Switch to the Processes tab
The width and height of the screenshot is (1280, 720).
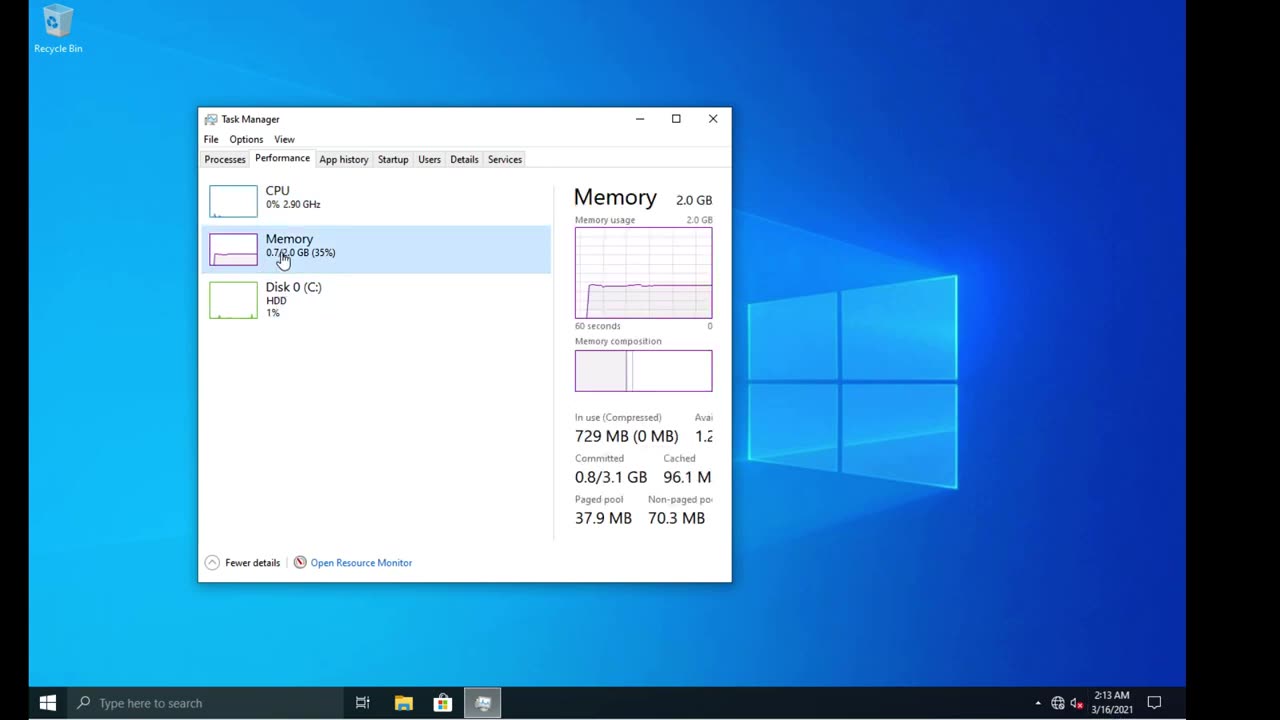tap(225, 159)
